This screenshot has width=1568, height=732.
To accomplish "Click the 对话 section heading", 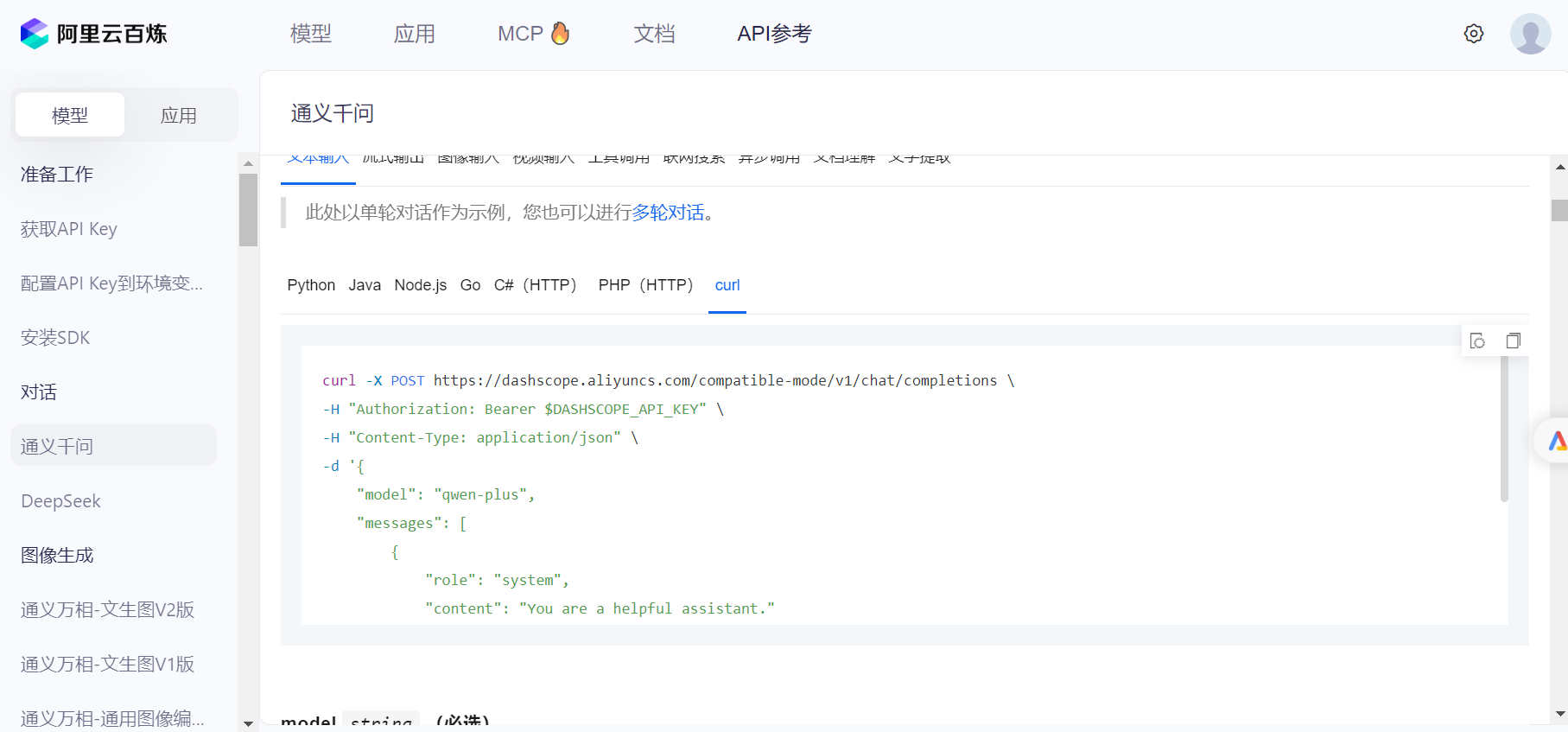I will pyautogui.click(x=39, y=392).
